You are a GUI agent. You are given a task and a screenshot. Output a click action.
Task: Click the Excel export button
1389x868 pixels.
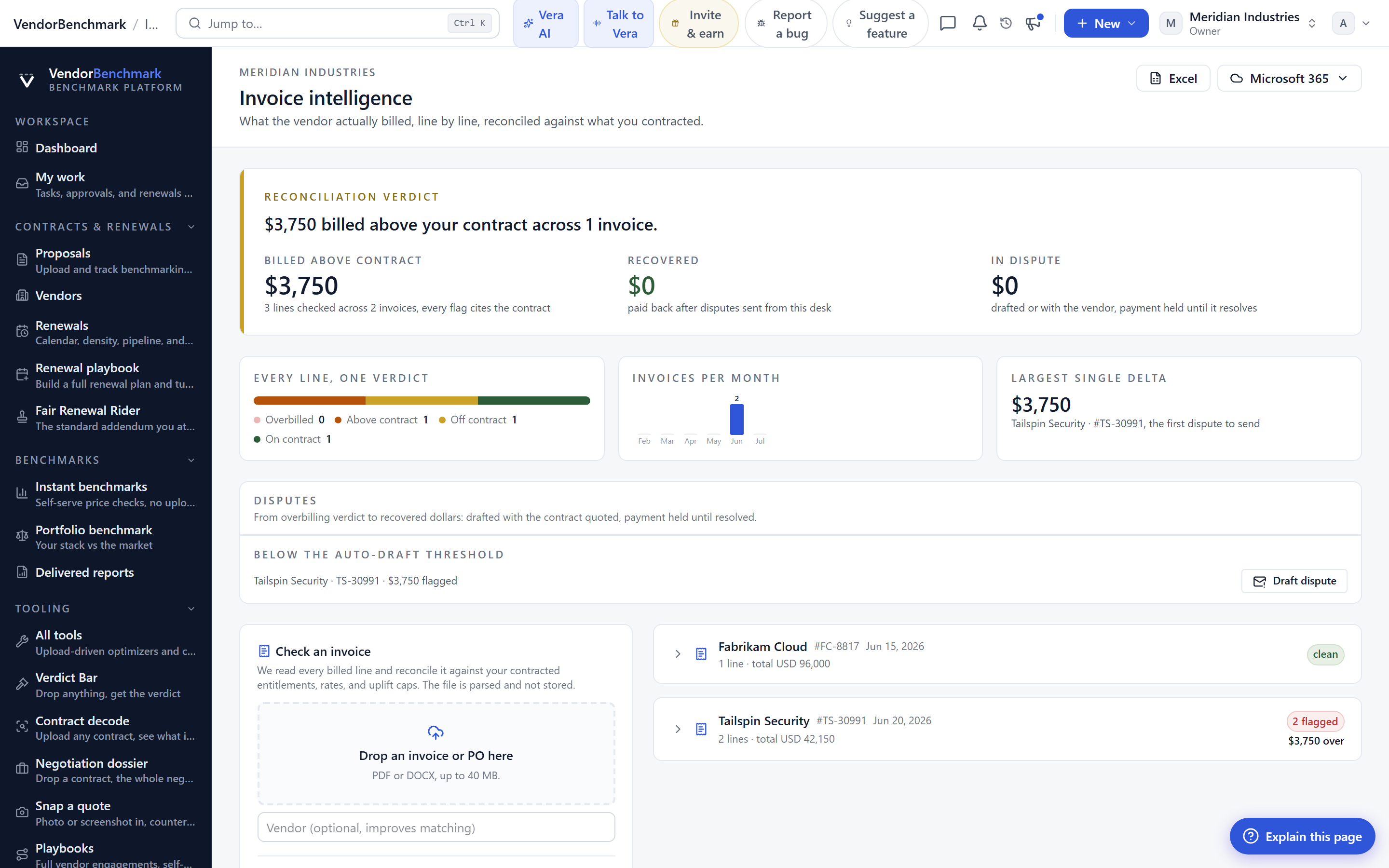(1173, 78)
